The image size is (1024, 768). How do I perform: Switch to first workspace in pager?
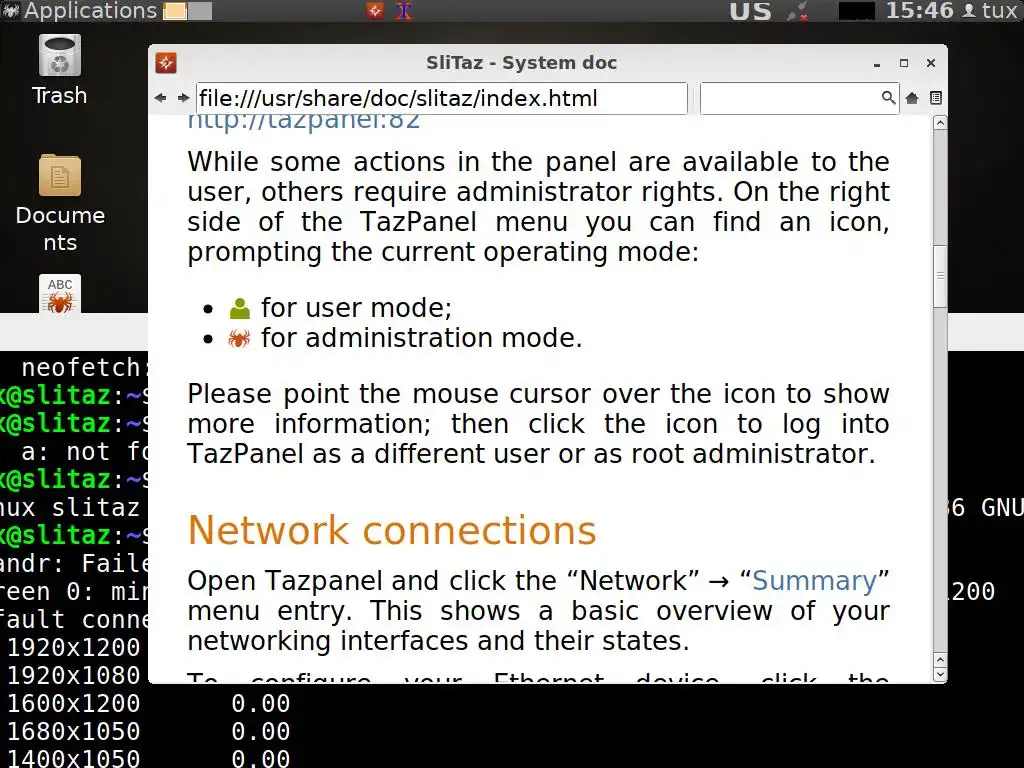(x=175, y=11)
